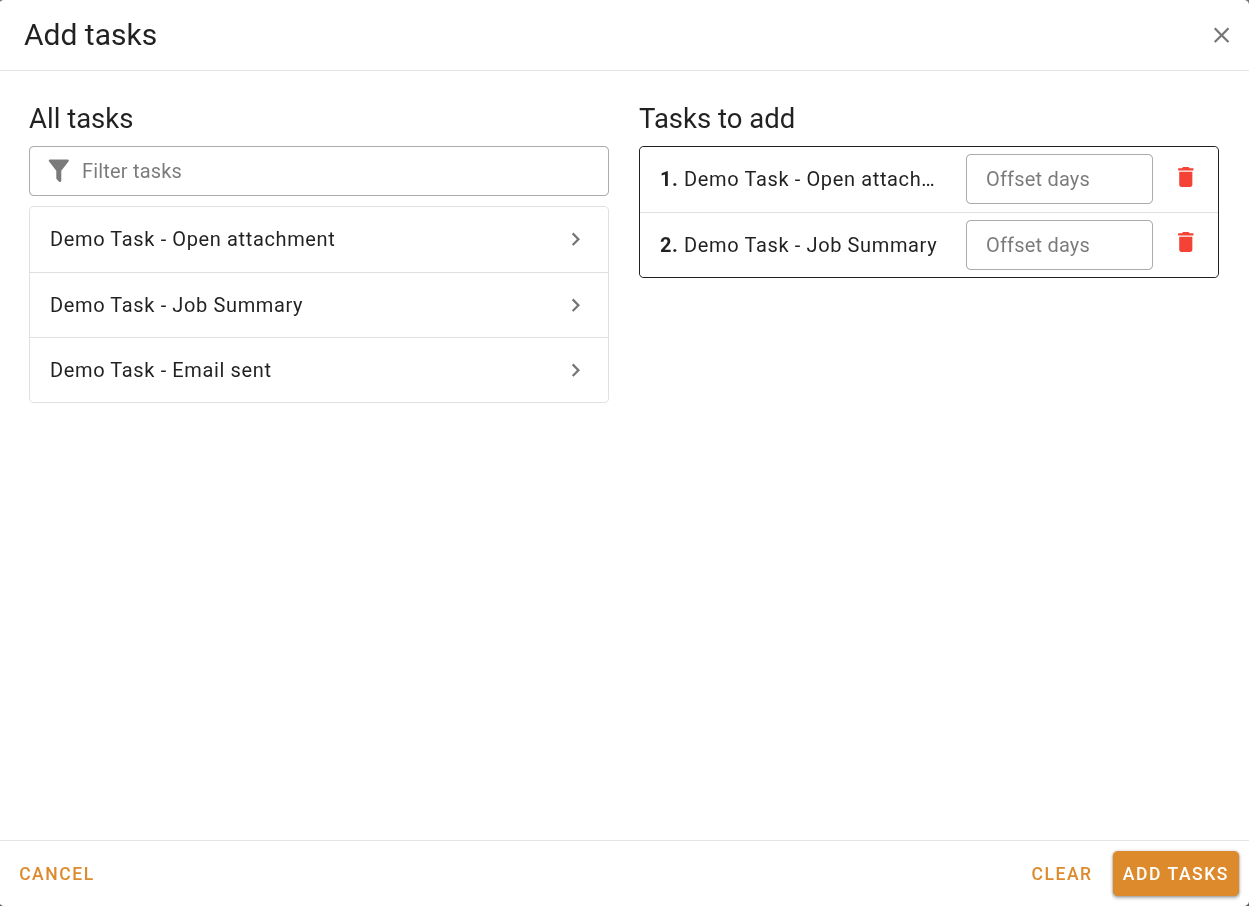Expand chevron for Demo Task - Email sent

[x=576, y=370]
